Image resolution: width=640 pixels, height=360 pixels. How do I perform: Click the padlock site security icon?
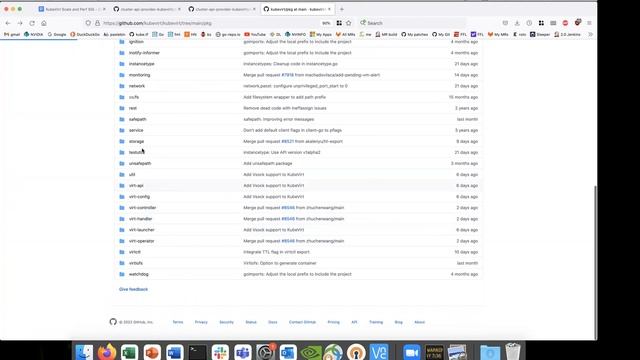97,23
